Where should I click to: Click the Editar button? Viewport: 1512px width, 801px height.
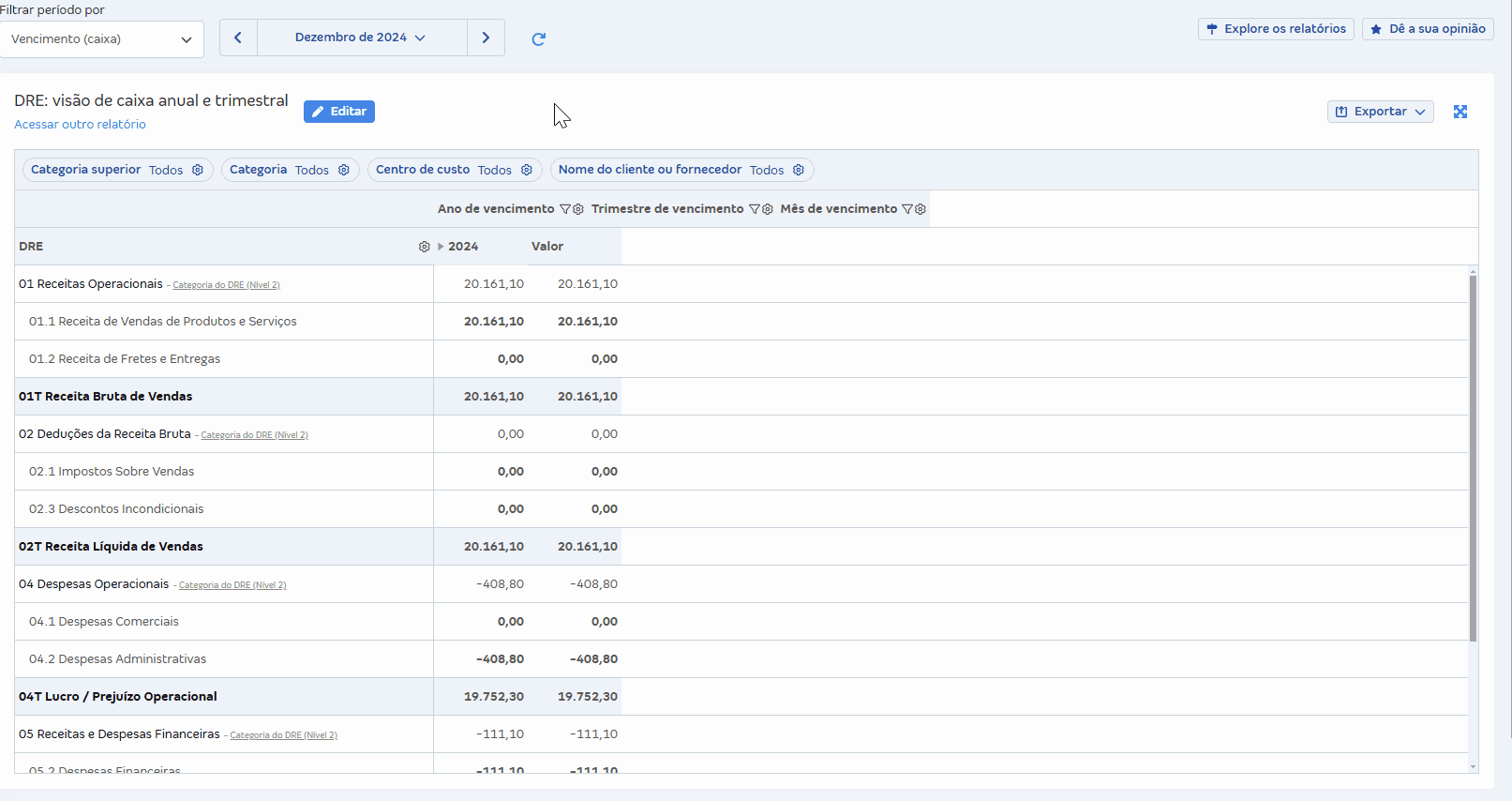pyautogui.click(x=339, y=112)
